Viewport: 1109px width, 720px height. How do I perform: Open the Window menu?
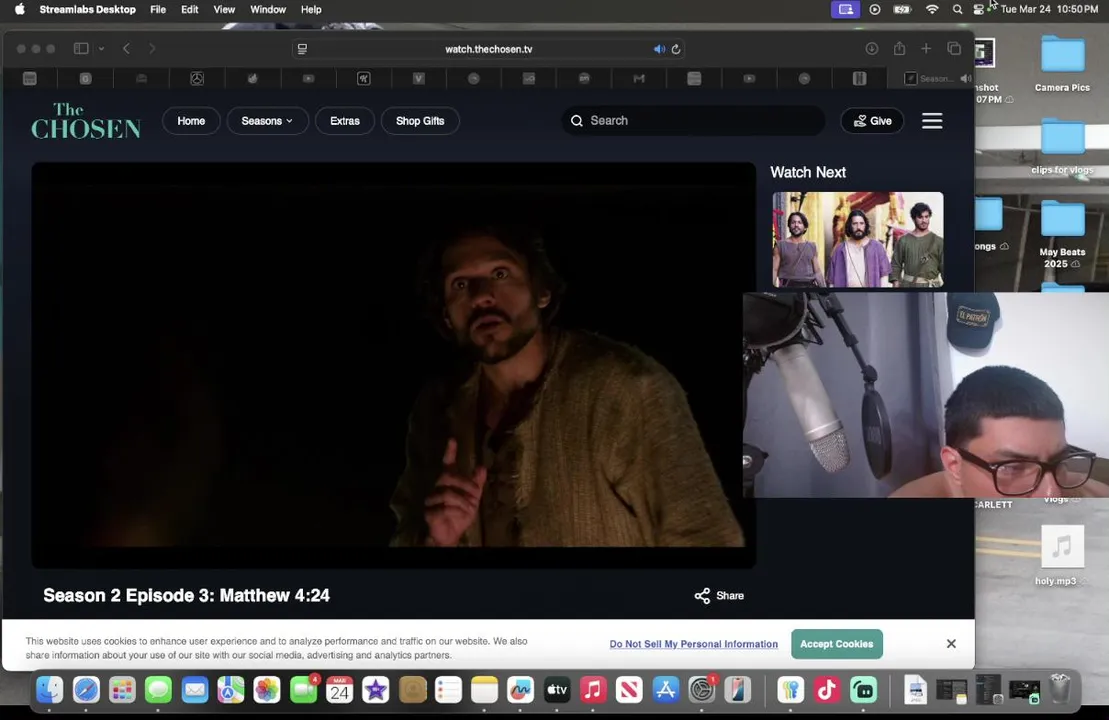268,9
